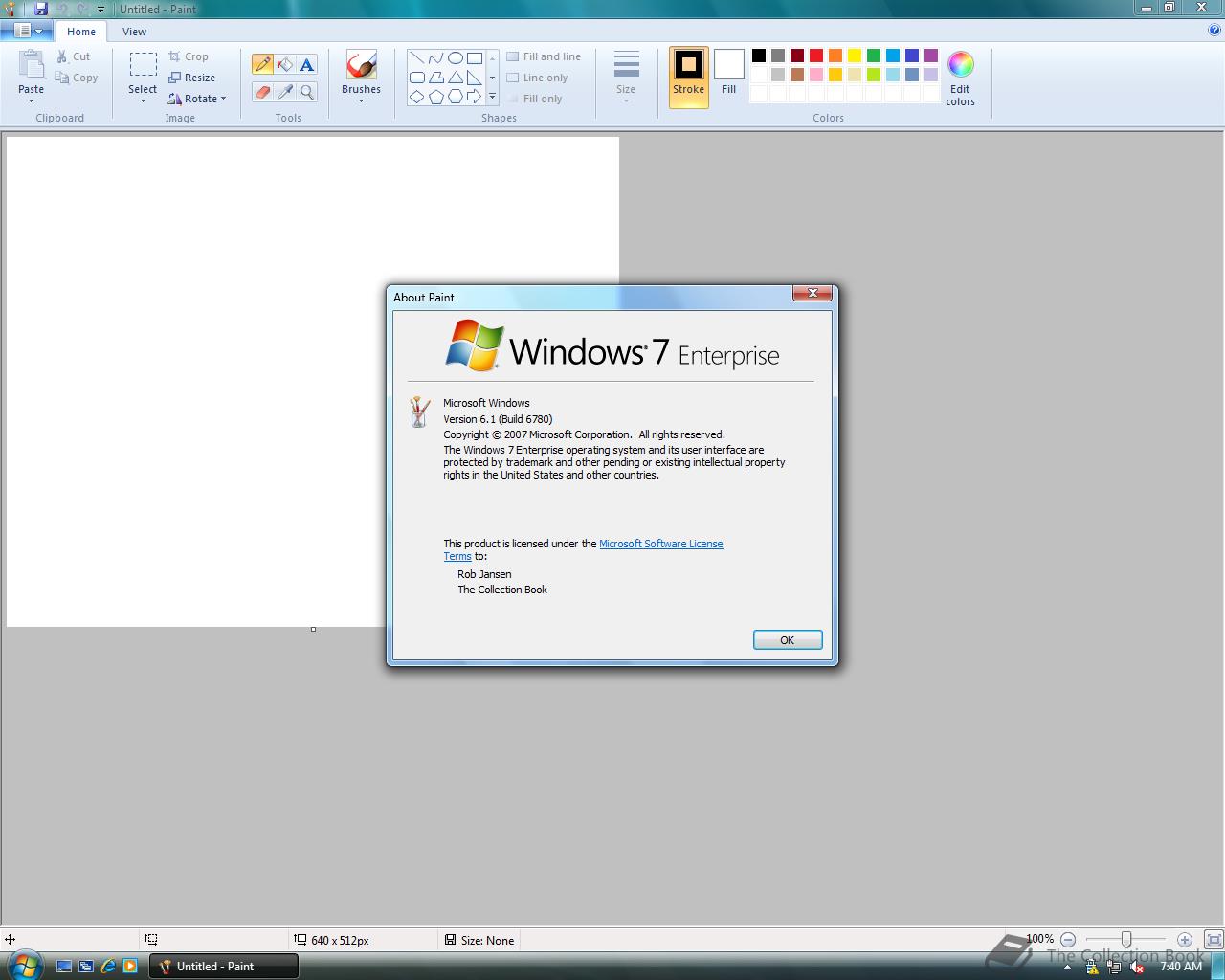The image size is (1225, 980).
Task: Close the About Paint dialog
Action: (812, 293)
